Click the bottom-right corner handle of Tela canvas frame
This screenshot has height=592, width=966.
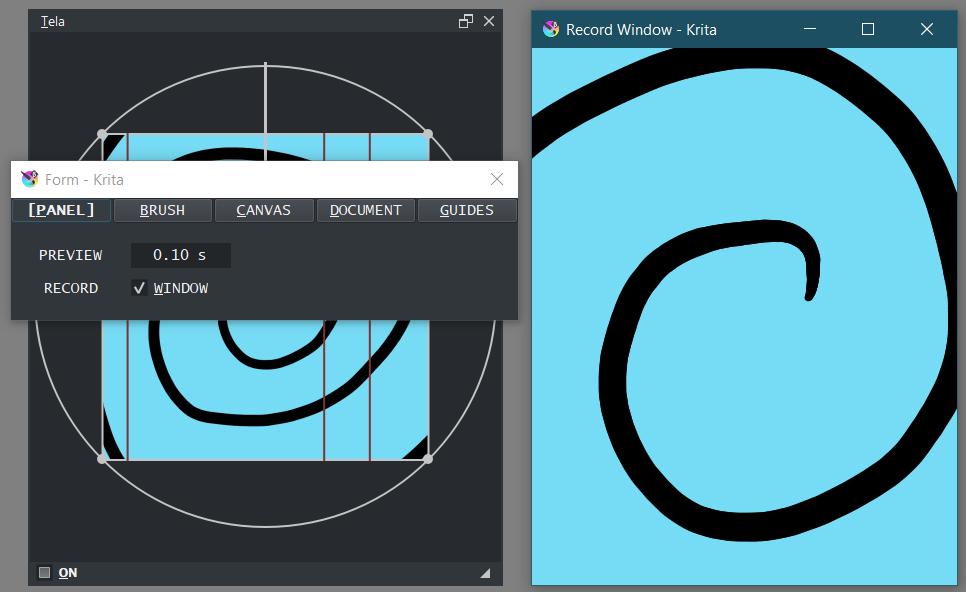(428, 459)
